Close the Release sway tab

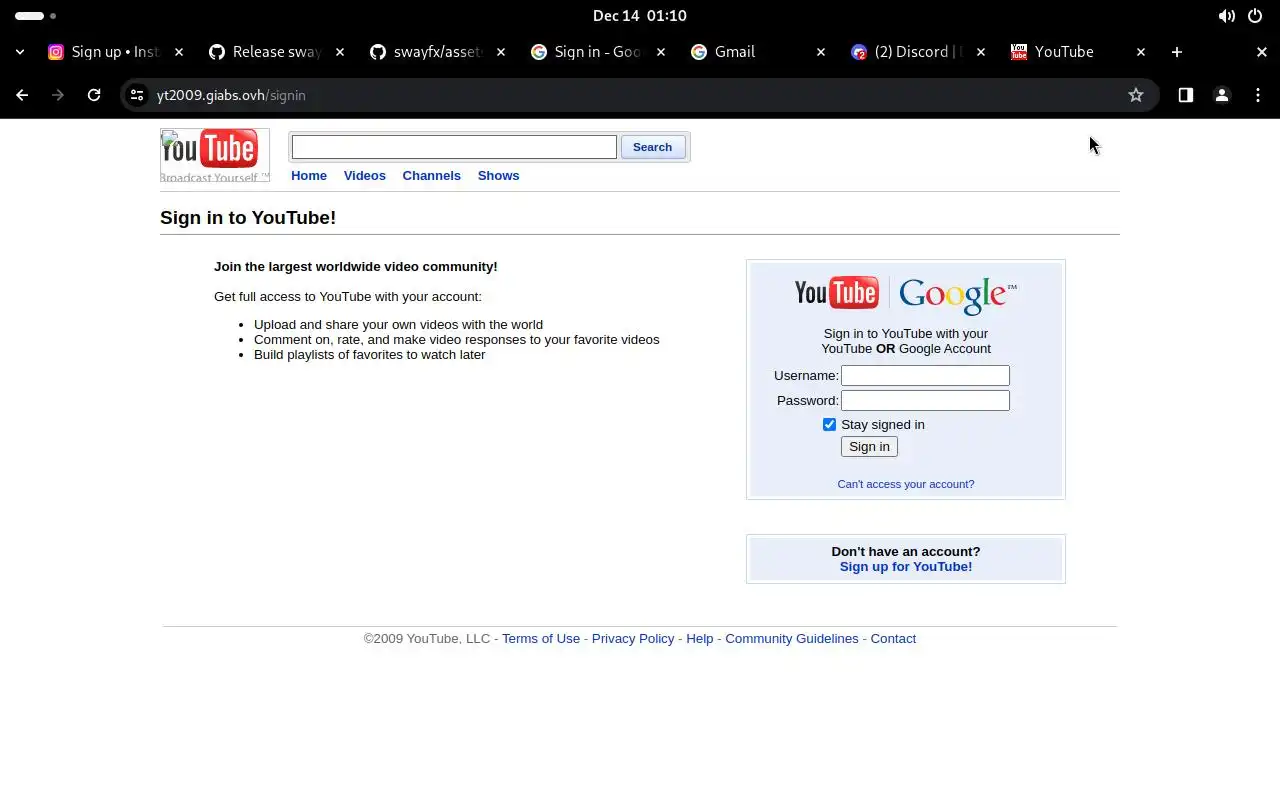coord(340,52)
